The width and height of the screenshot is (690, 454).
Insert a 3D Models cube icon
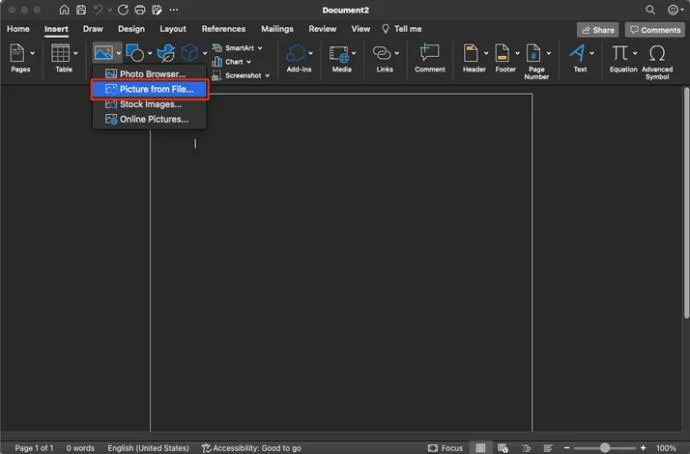[x=190, y=53]
